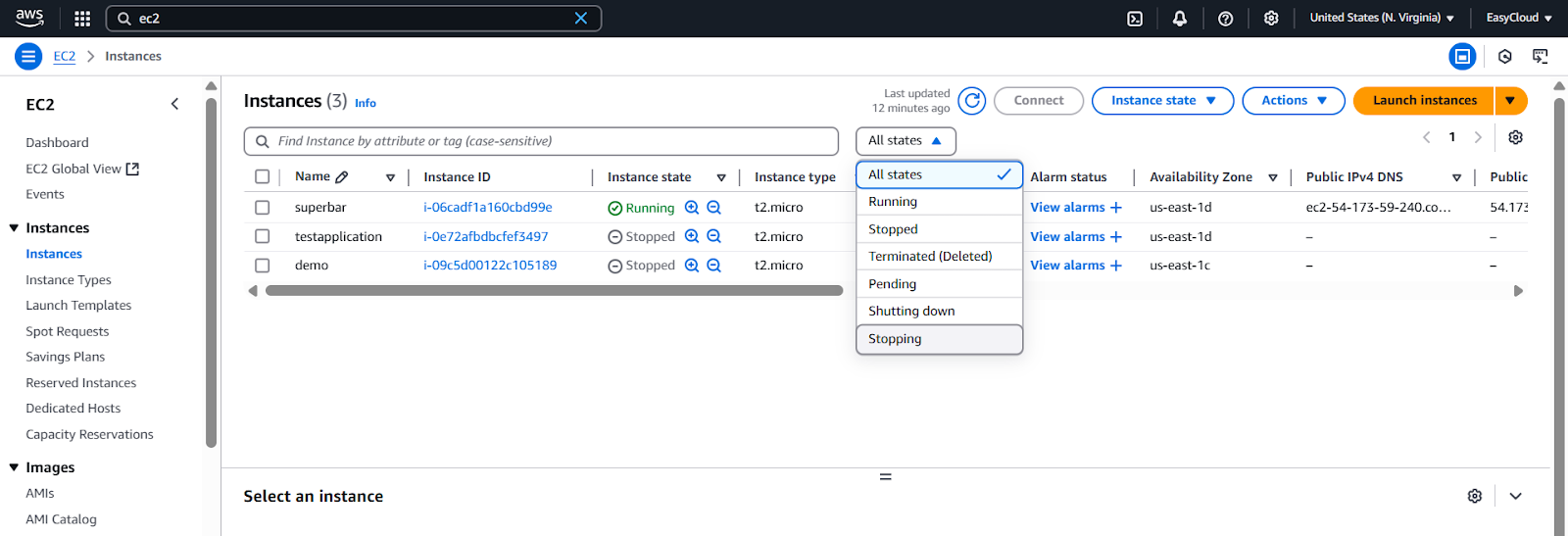Open the Actions dropdown

1294,101
